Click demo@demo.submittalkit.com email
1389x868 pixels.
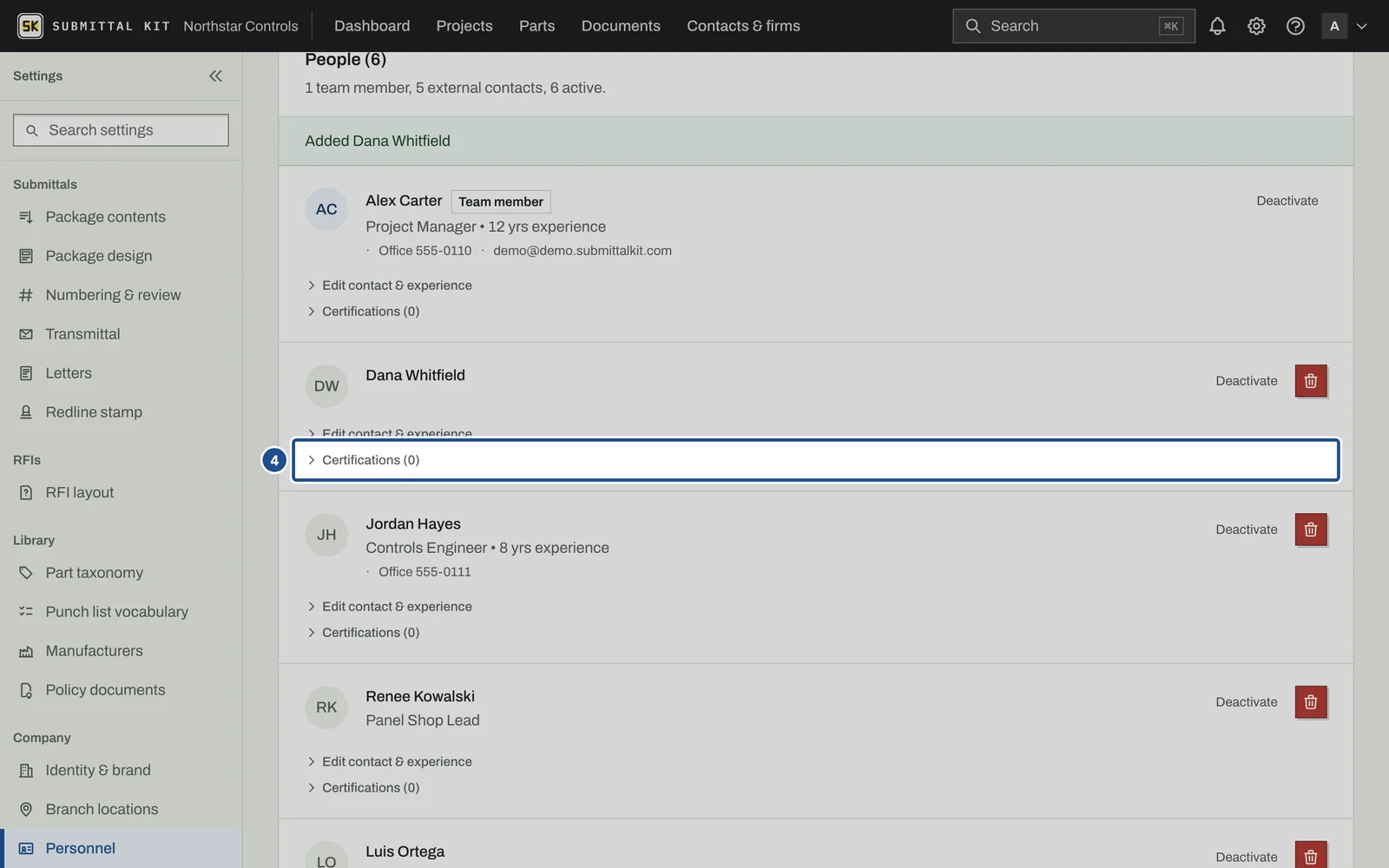coord(583,251)
